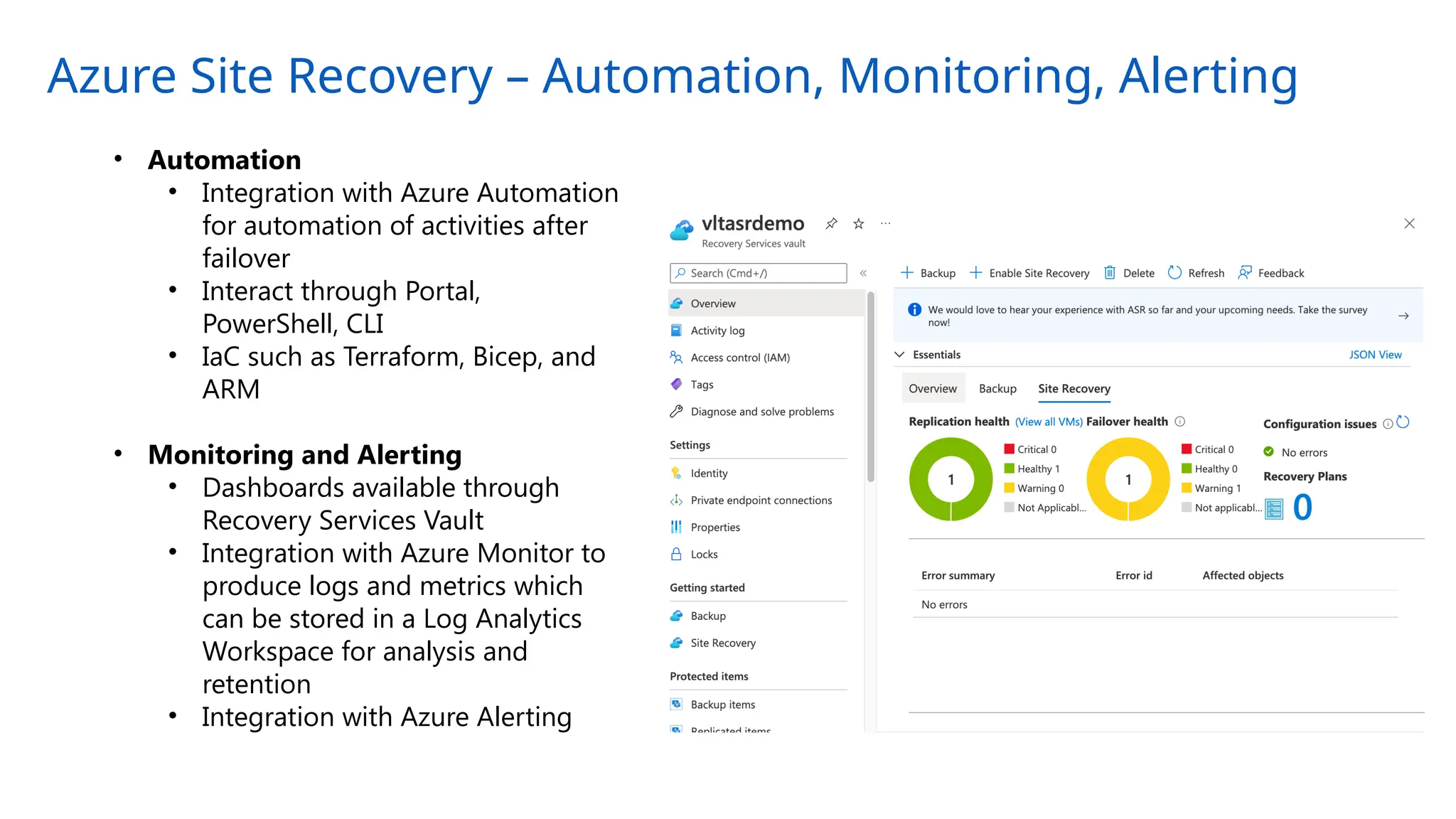Open the JSON View link
Screen dimensions: 1456x819
tap(1375, 355)
